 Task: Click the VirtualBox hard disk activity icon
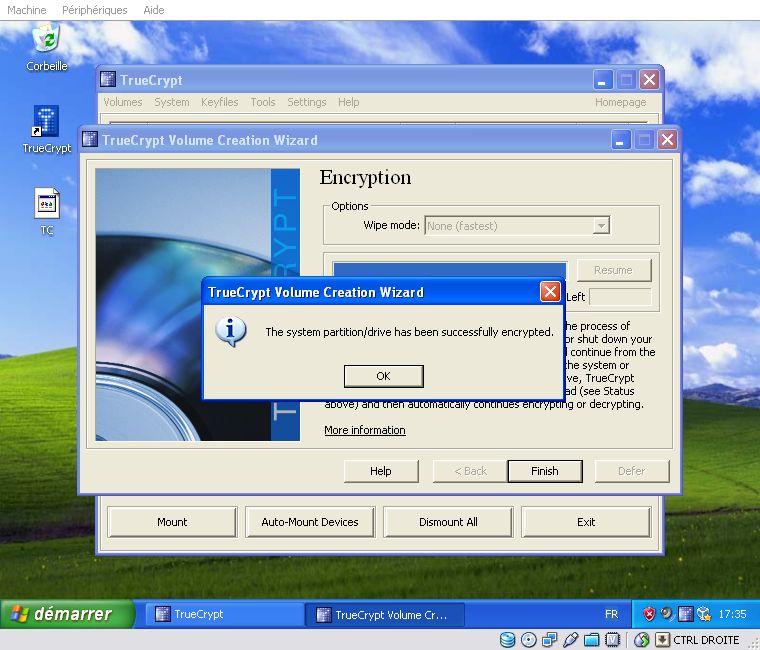tap(507, 640)
